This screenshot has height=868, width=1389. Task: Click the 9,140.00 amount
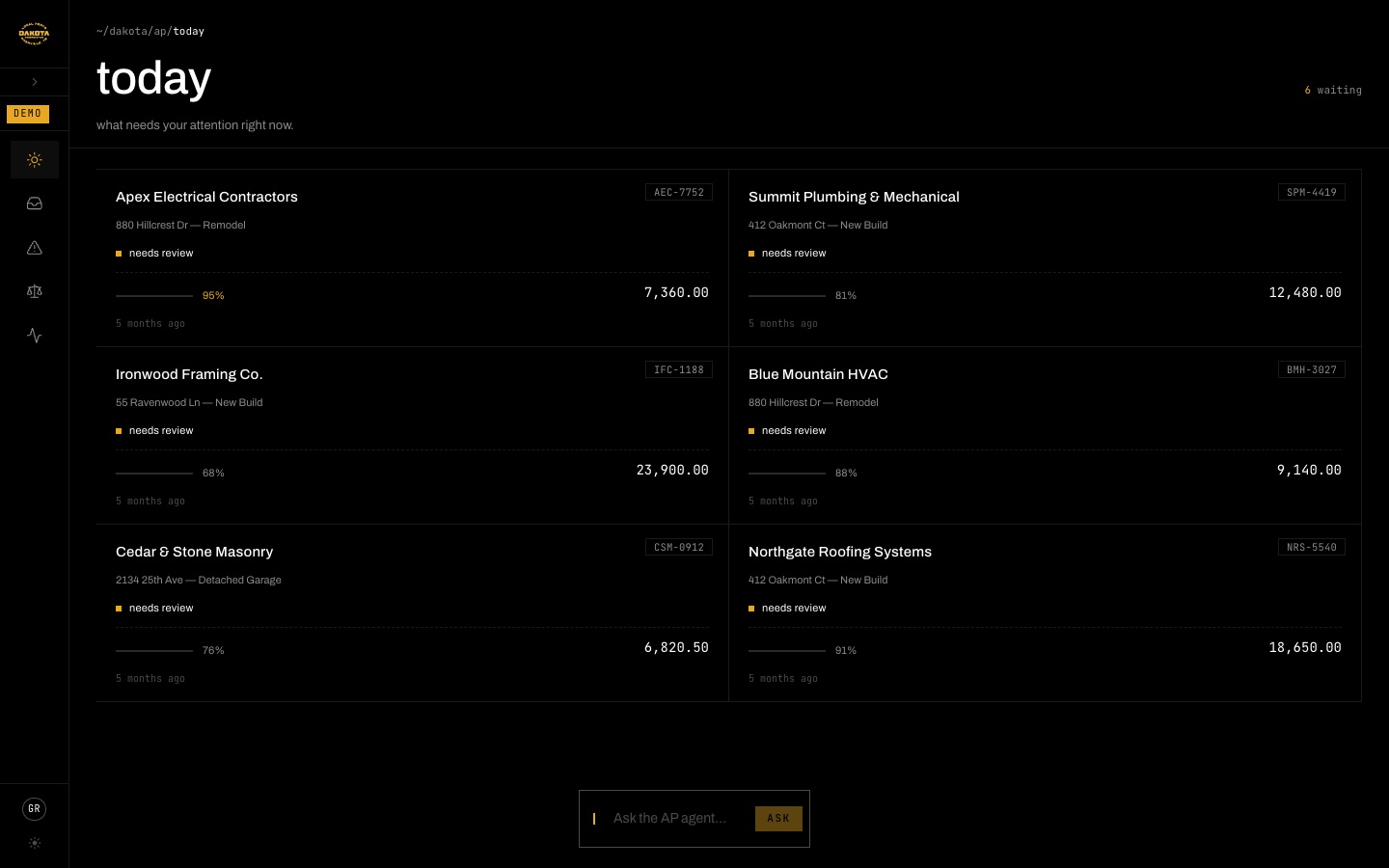coord(1309,470)
